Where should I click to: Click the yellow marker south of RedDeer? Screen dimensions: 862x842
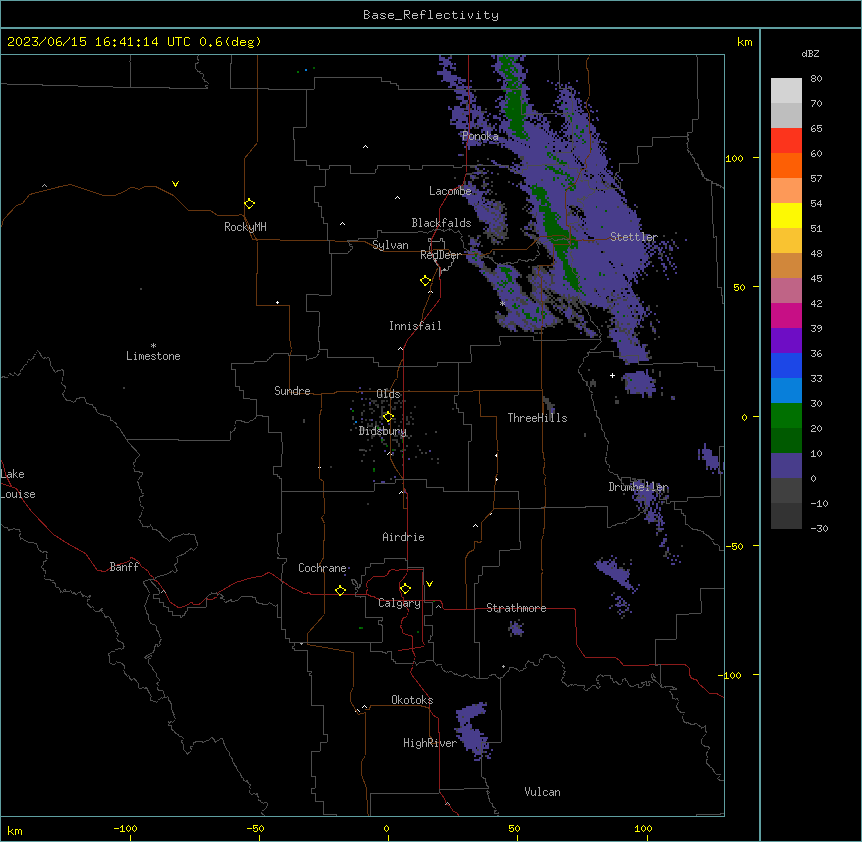click(x=425, y=280)
